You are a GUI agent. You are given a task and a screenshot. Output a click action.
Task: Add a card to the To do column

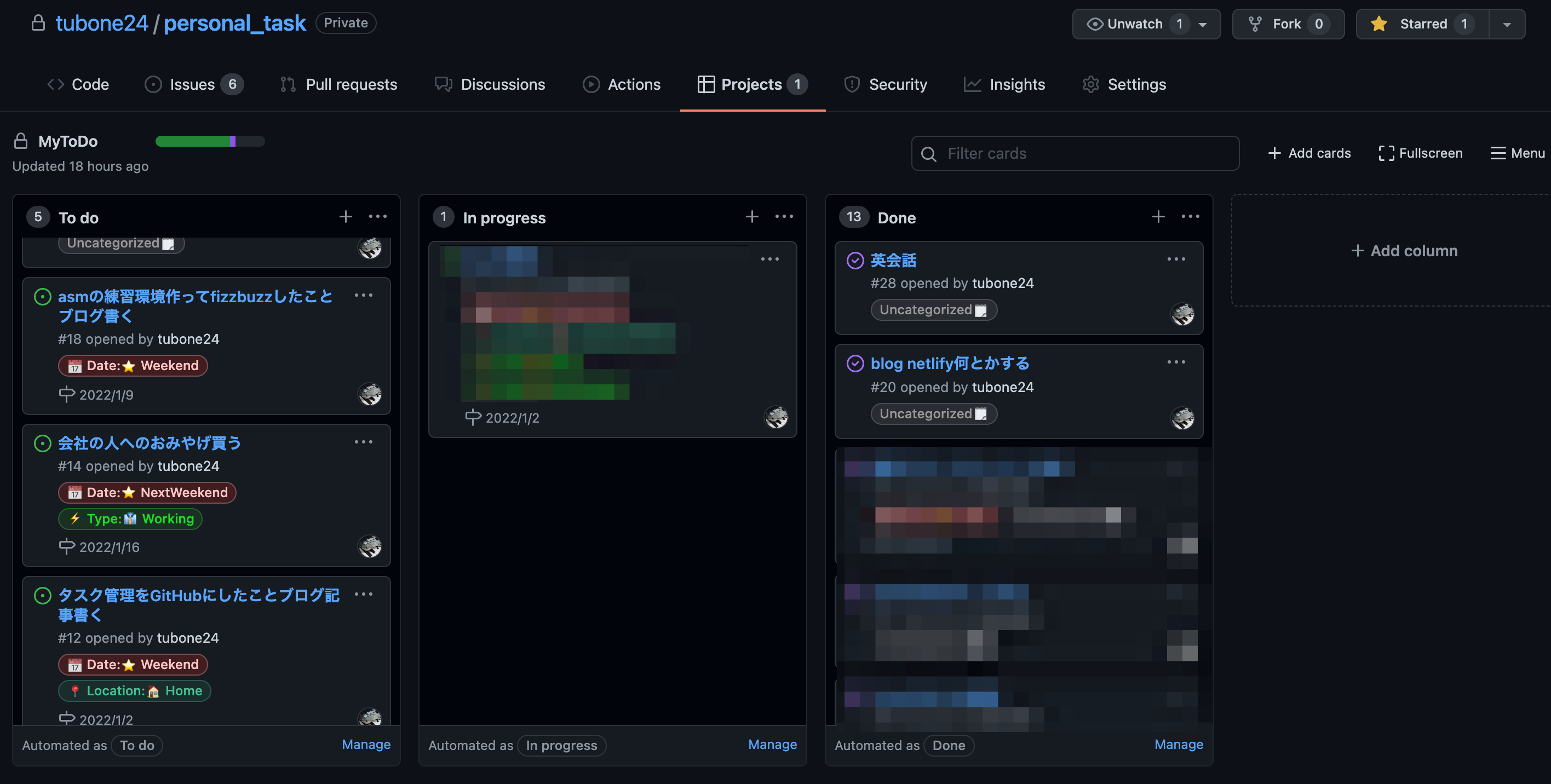click(x=346, y=216)
